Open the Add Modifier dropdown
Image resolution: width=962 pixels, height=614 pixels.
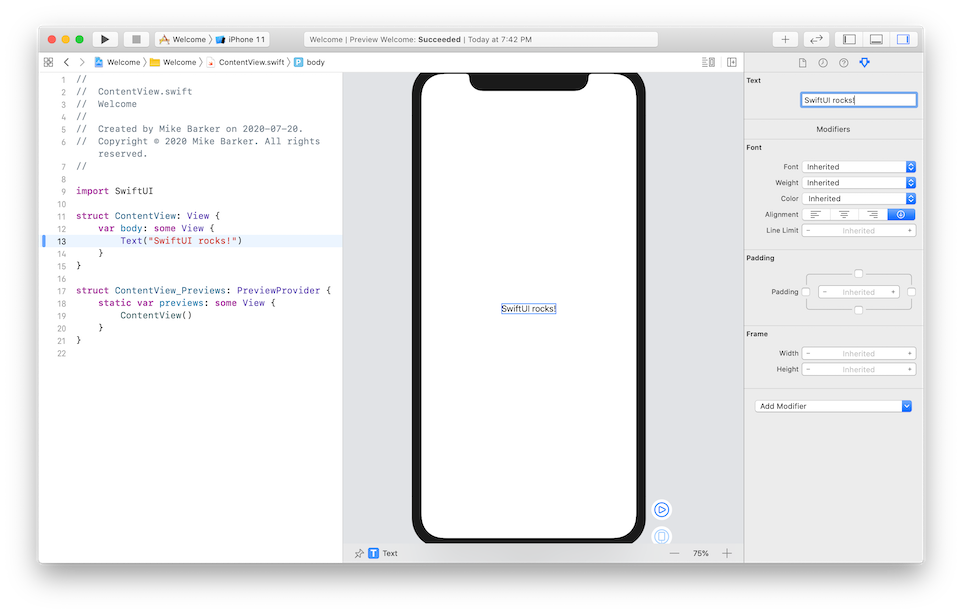833,406
